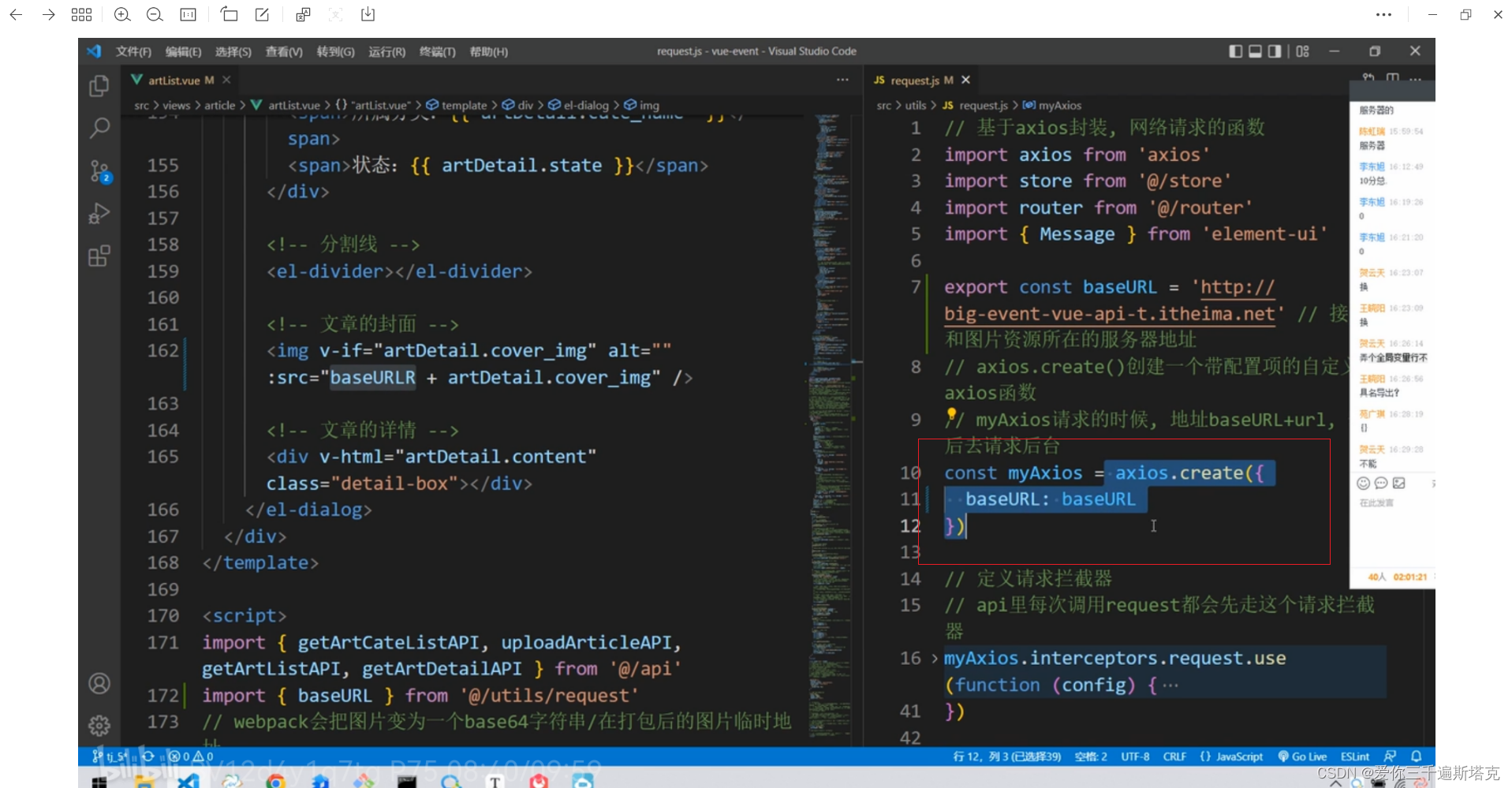Open more actions for artList.vue editor group
This screenshot has height=788, width=1512.
(x=842, y=80)
